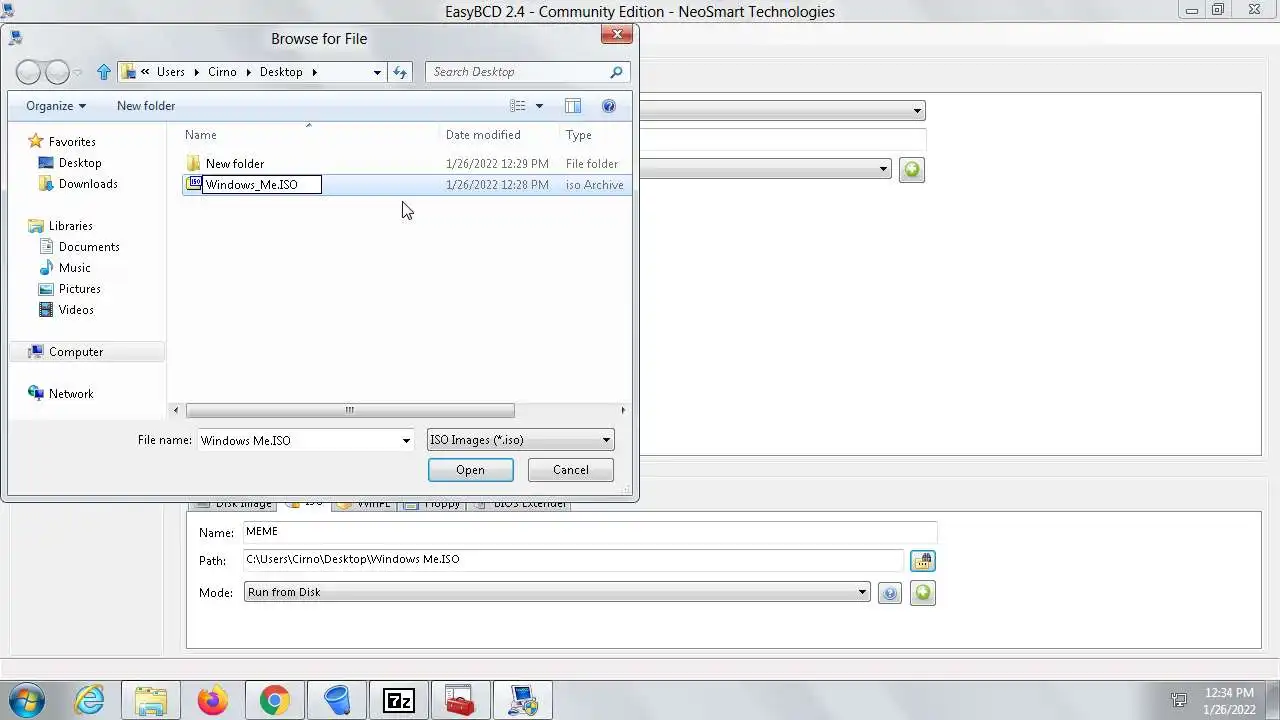The image size is (1280, 720).
Task: Select Desktop under Favorites
Action: [x=79, y=163]
